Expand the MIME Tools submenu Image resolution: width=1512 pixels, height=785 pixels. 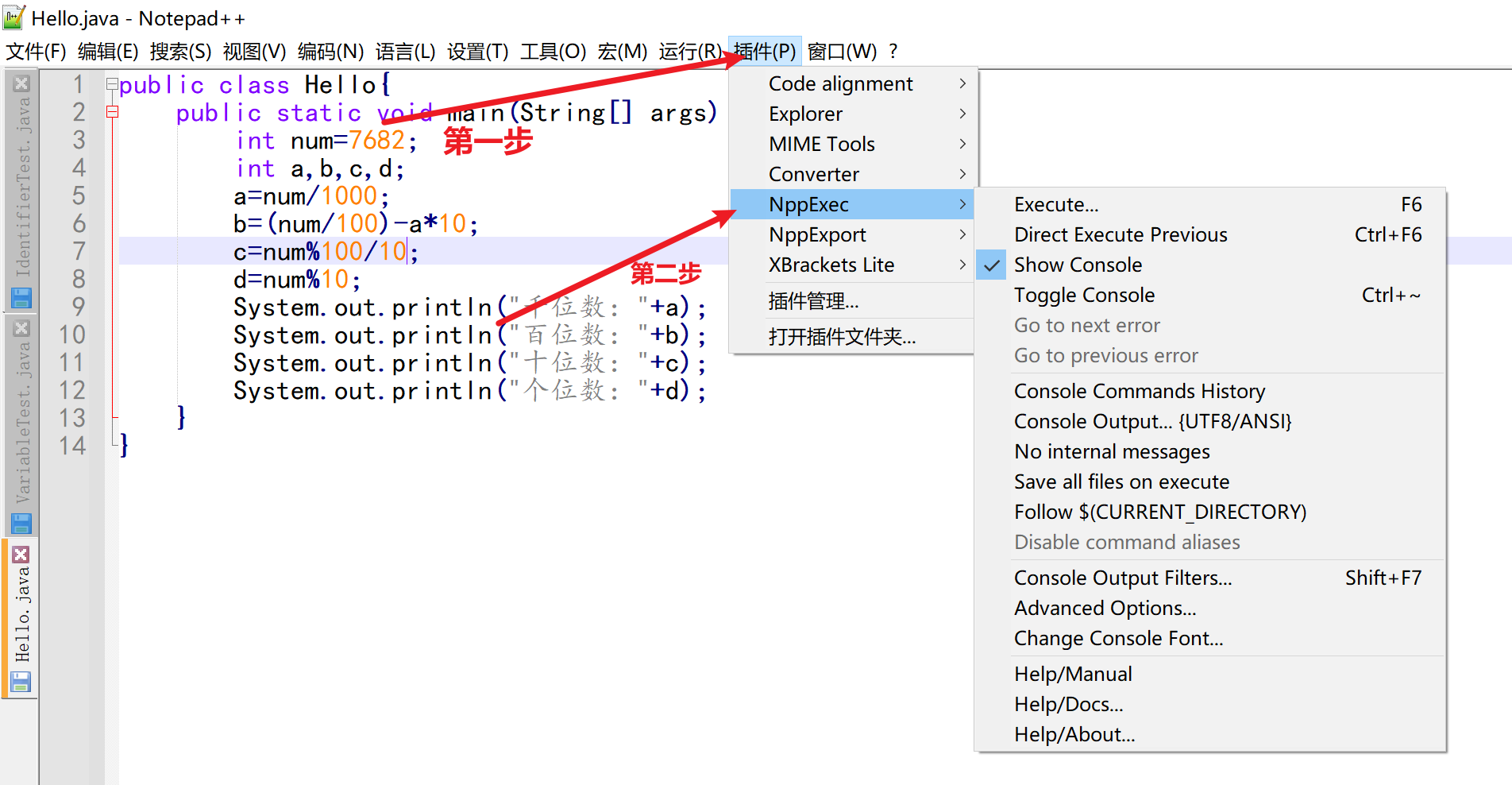coord(851,144)
